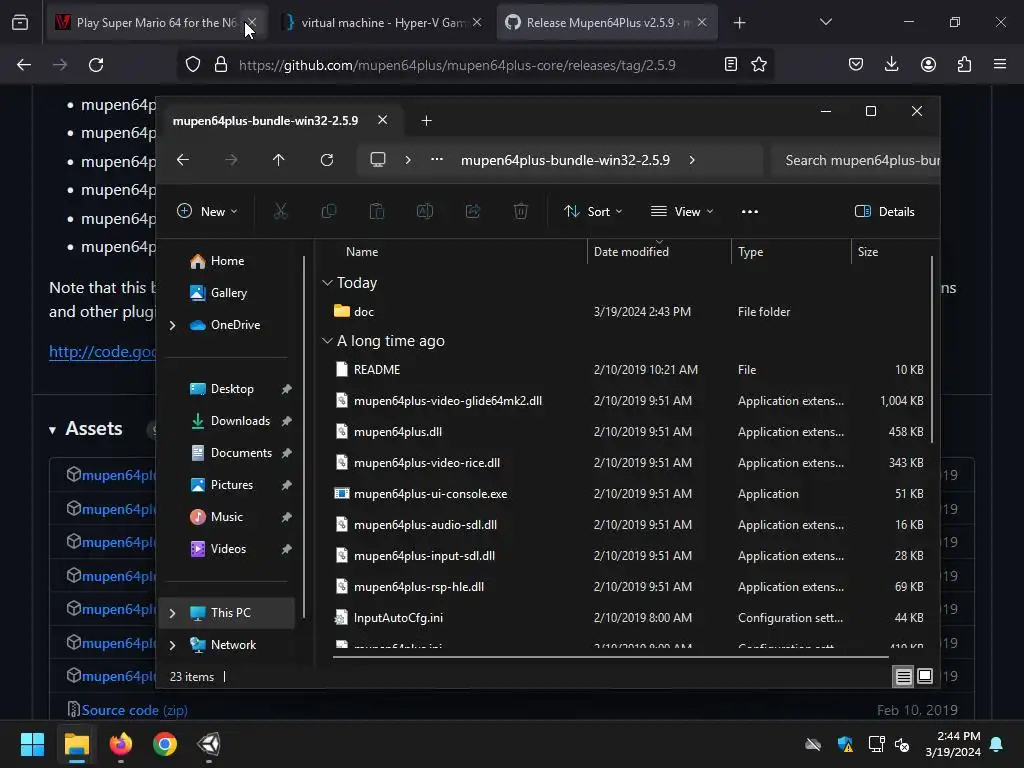This screenshot has height=768, width=1024.
Task: Open Downloads in navigation pane
Action: [240, 421]
